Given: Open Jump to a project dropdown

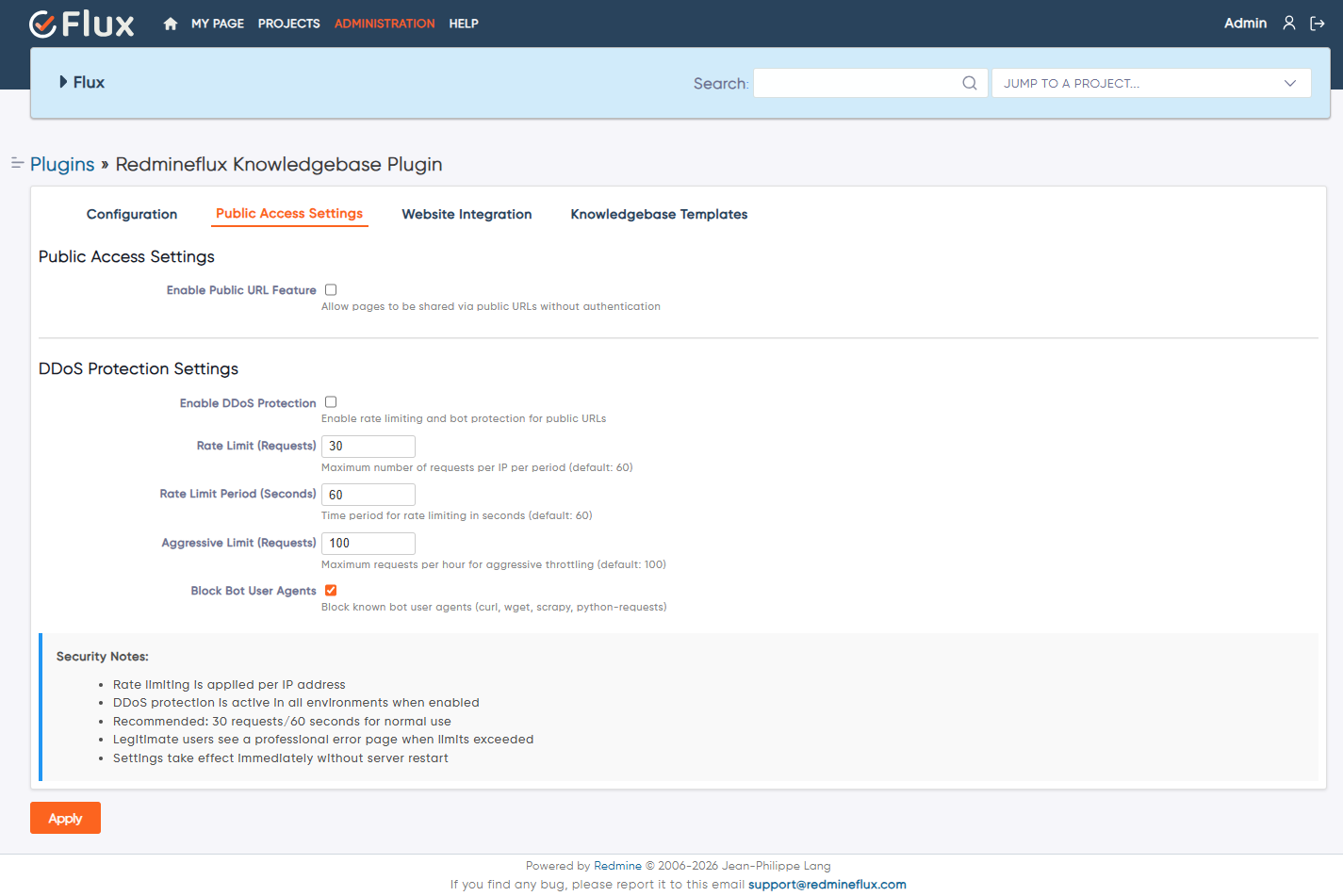Looking at the screenshot, I should click(x=1151, y=83).
